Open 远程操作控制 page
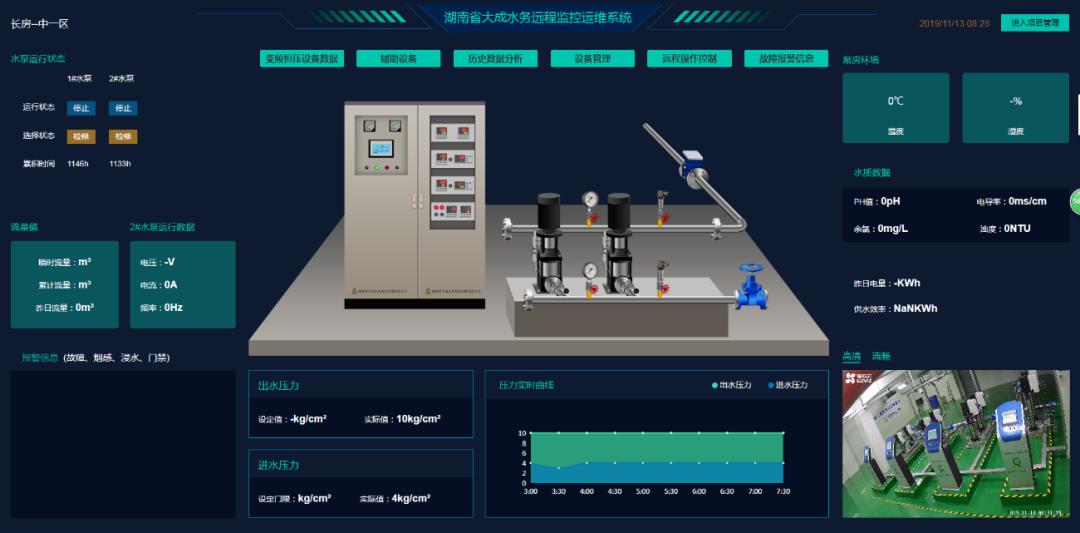Screen dimensions: 1080x533 pos(689,59)
